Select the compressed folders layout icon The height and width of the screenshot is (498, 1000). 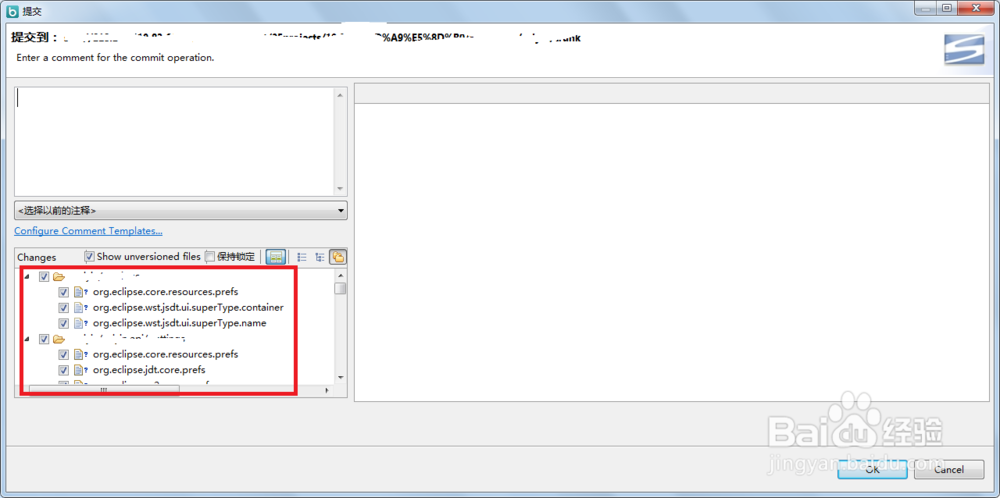(338, 257)
